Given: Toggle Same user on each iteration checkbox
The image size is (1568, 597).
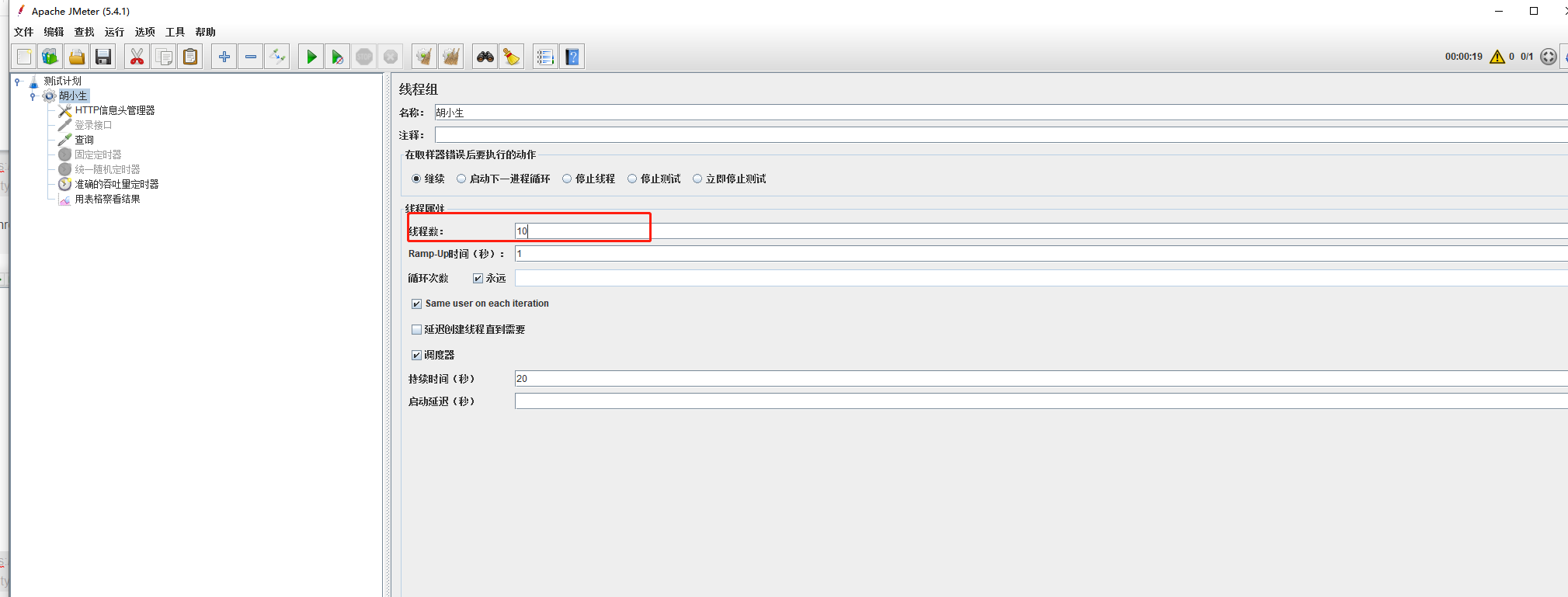Looking at the screenshot, I should 416,304.
